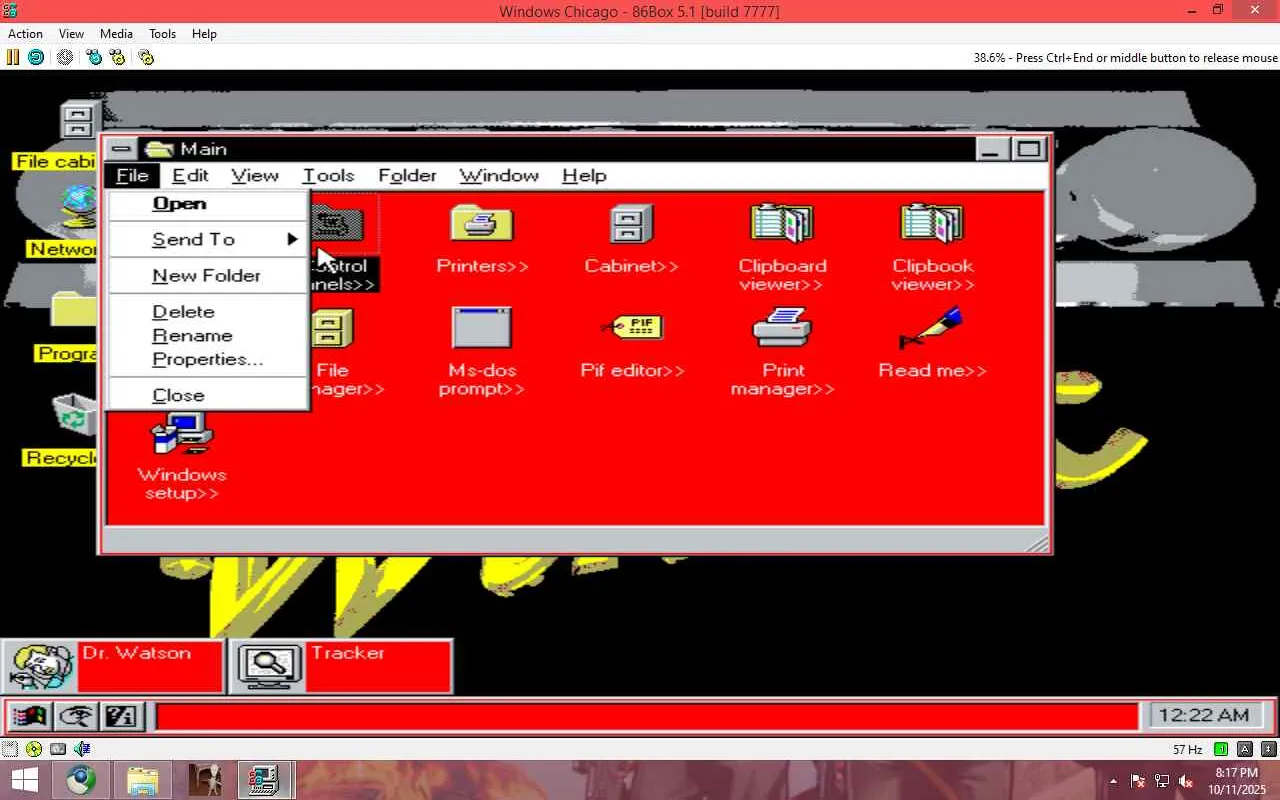
Task: Expand the Send To submenu
Action: coord(207,239)
